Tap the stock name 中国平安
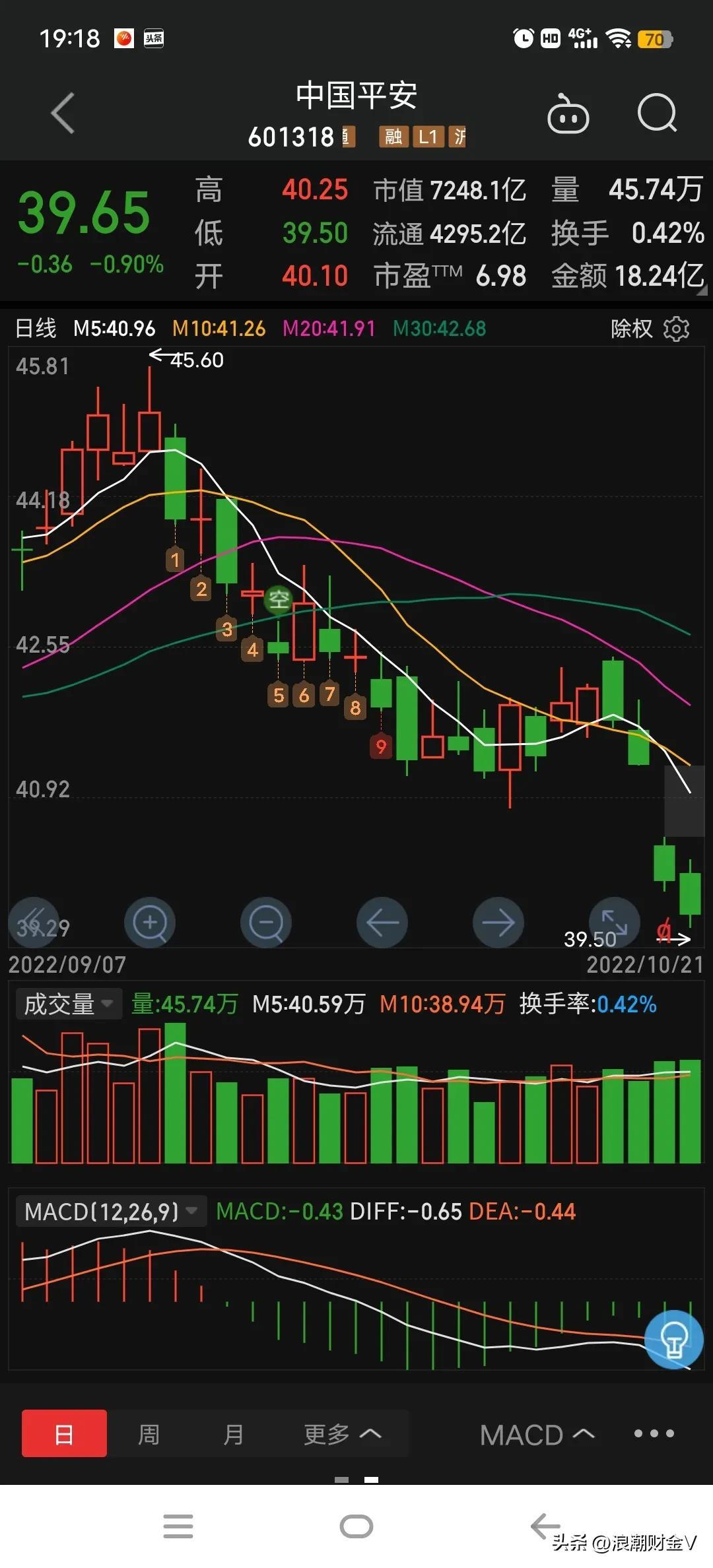 click(356, 96)
